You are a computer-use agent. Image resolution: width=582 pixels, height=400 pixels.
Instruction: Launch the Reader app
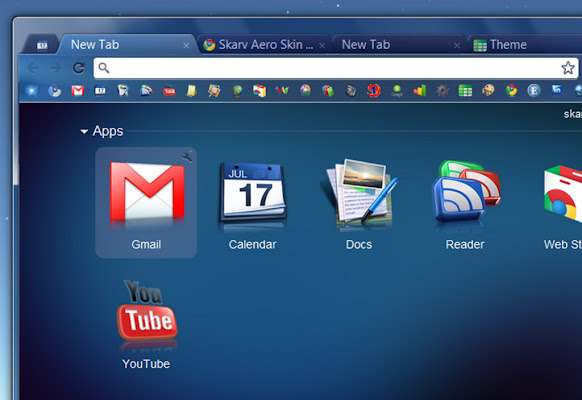click(x=466, y=192)
